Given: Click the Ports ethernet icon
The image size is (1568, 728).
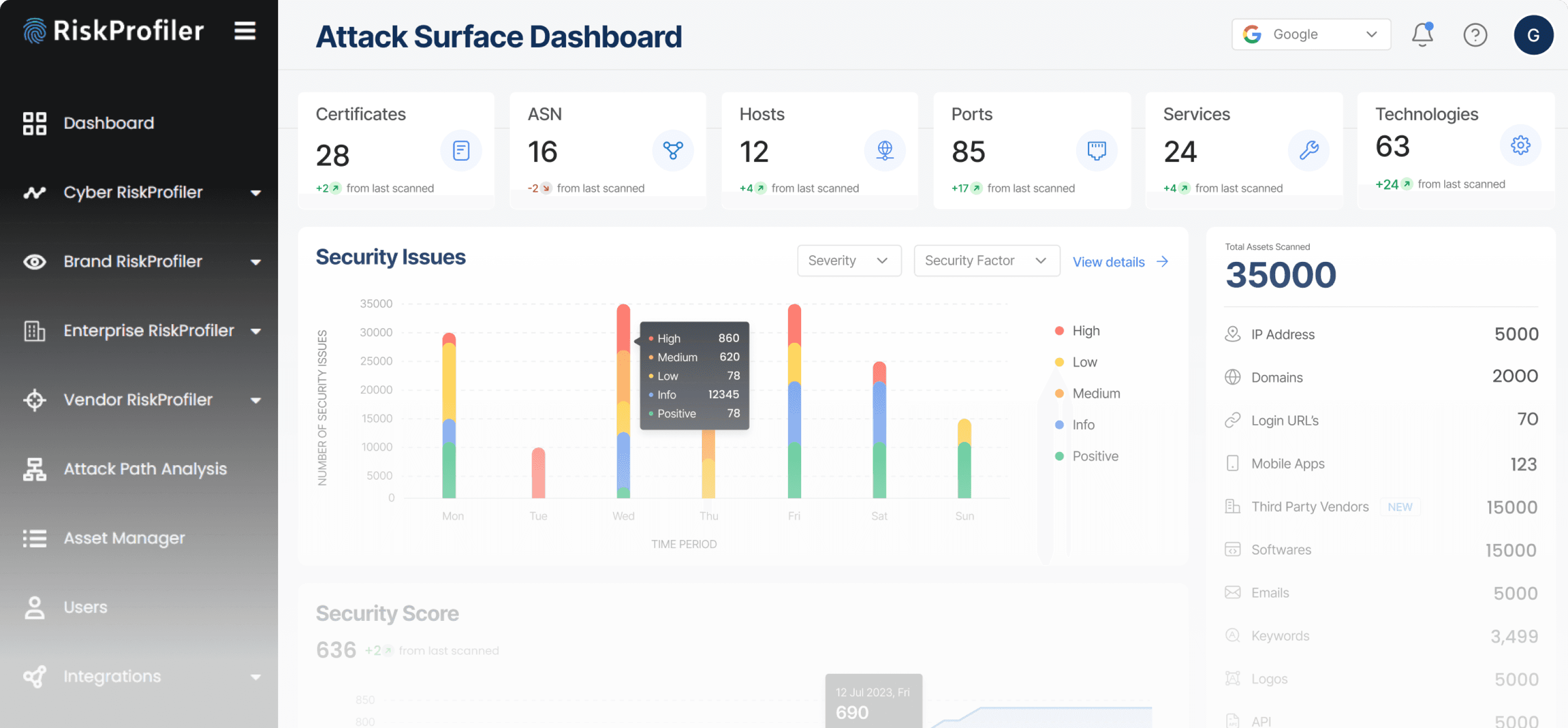Looking at the screenshot, I should [x=1096, y=150].
